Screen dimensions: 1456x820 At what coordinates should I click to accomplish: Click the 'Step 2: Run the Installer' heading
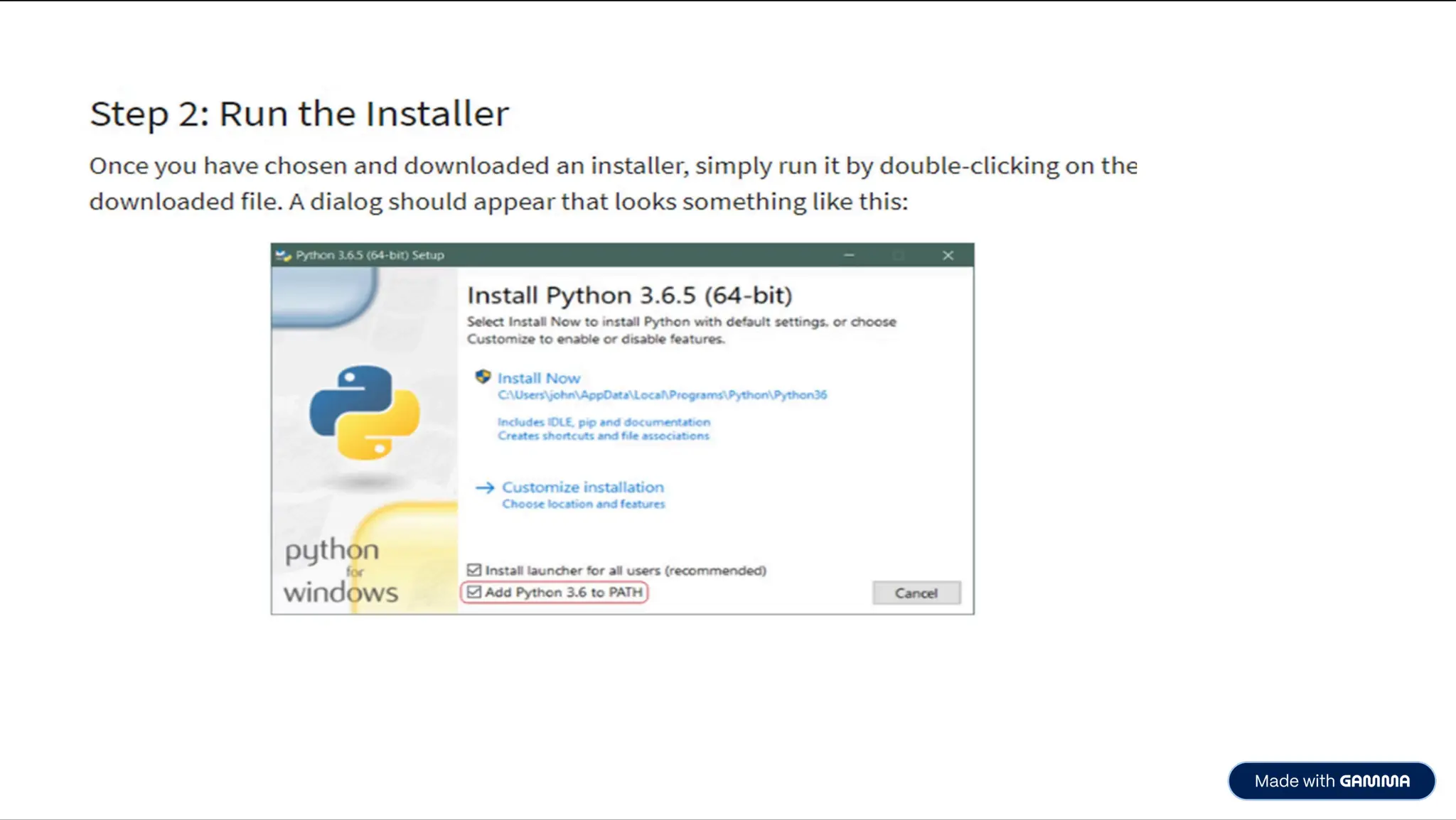(299, 114)
